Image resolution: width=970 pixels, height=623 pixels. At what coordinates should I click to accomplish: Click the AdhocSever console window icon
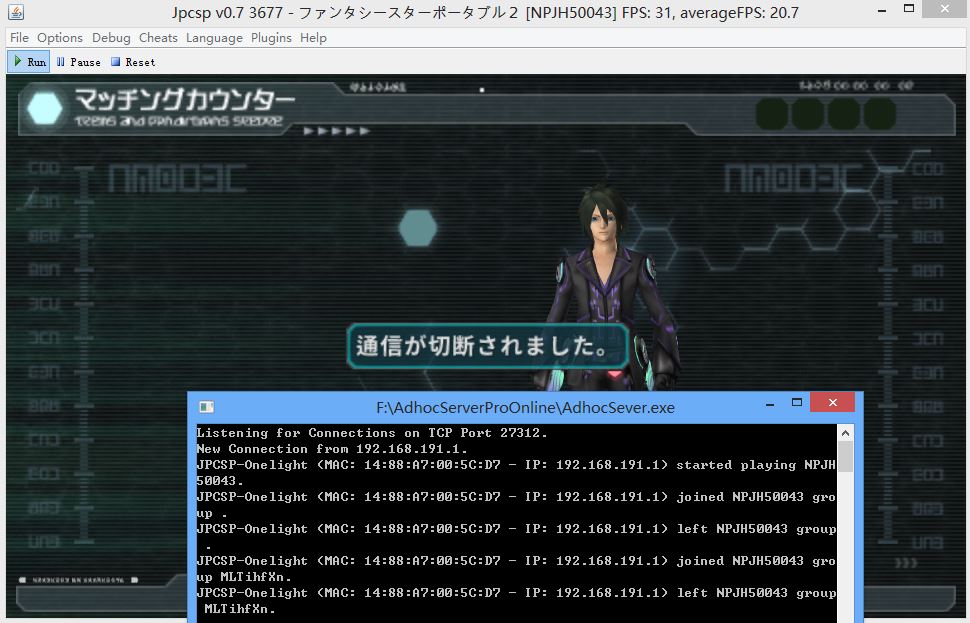click(207, 406)
